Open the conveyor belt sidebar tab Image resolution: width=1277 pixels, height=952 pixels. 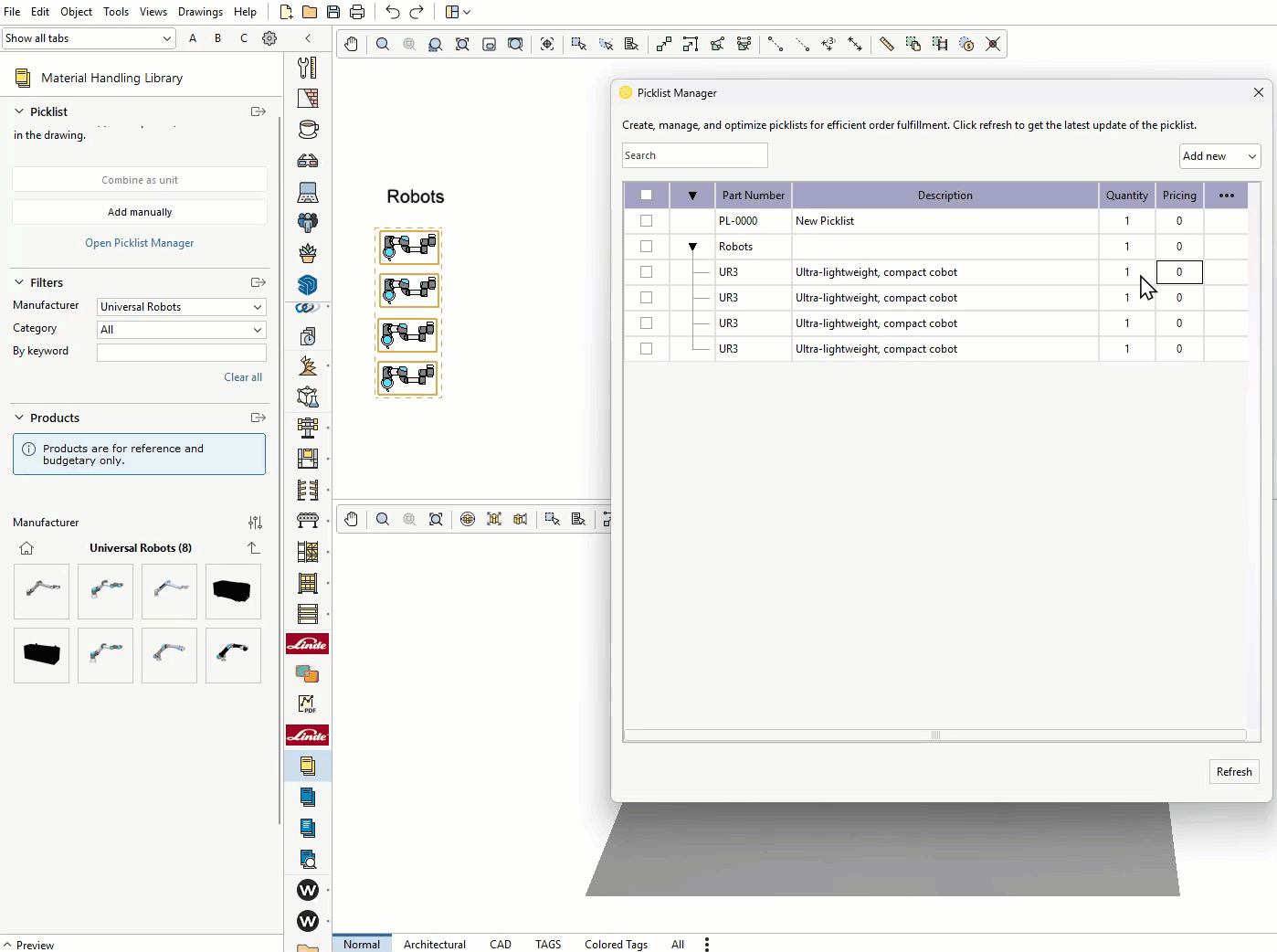coord(308,521)
